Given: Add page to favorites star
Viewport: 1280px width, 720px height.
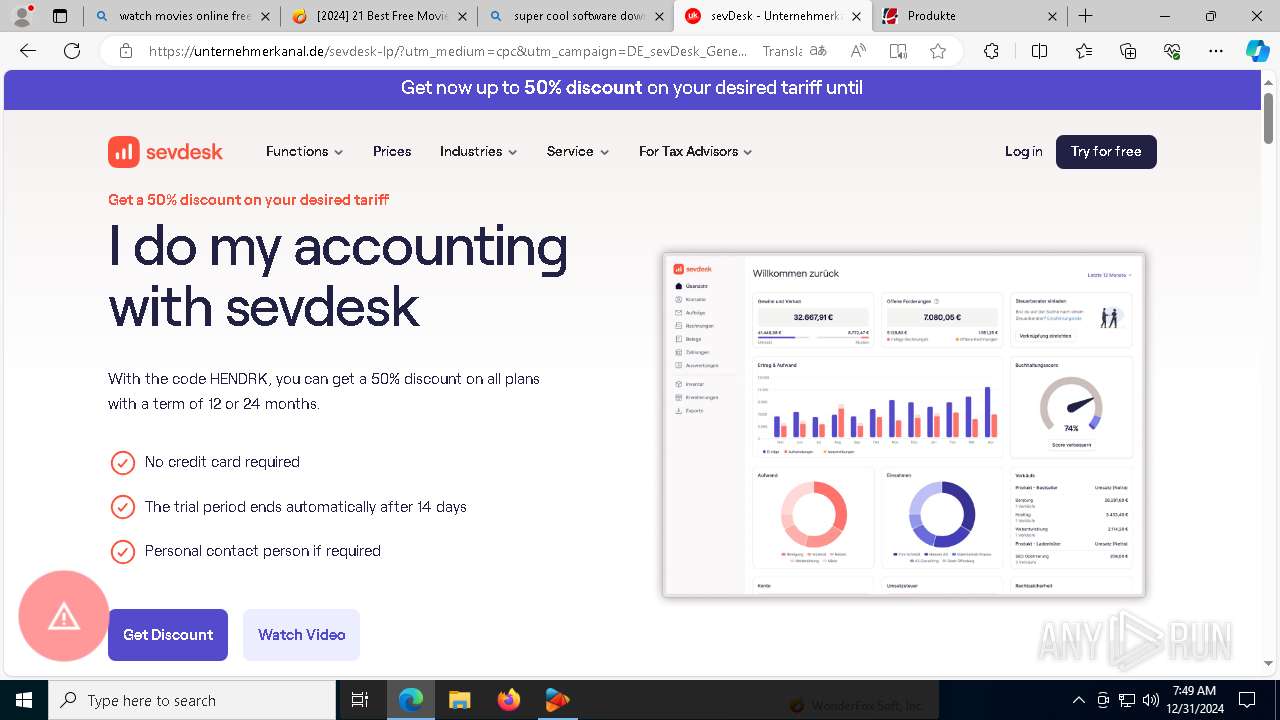Looking at the screenshot, I should tap(938, 51).
